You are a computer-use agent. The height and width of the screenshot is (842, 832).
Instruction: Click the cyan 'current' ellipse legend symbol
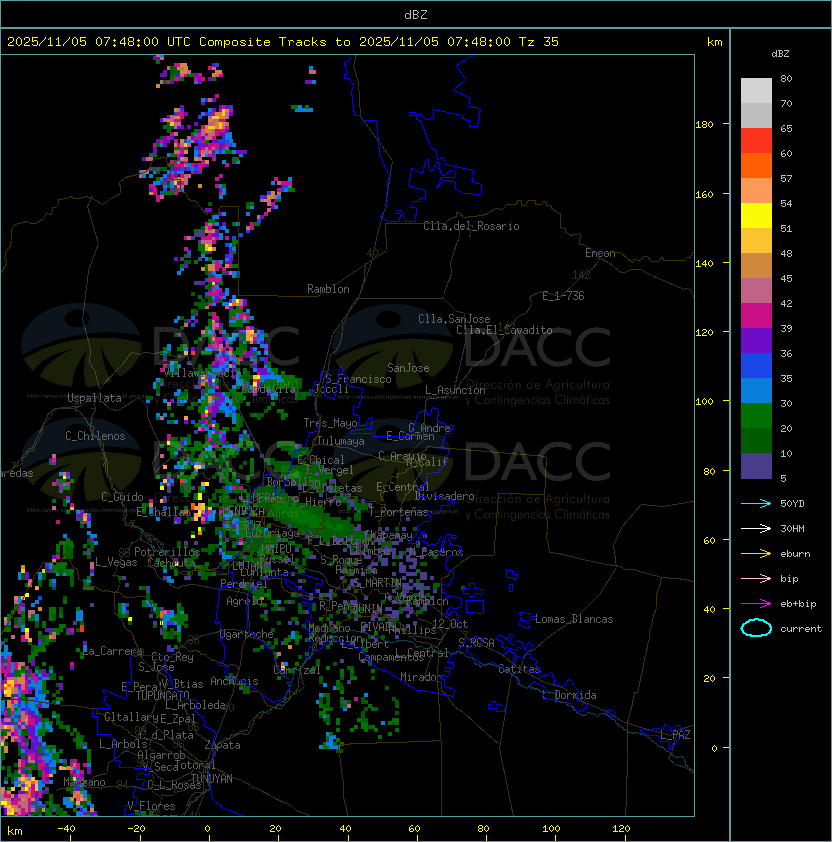[756, 628]
